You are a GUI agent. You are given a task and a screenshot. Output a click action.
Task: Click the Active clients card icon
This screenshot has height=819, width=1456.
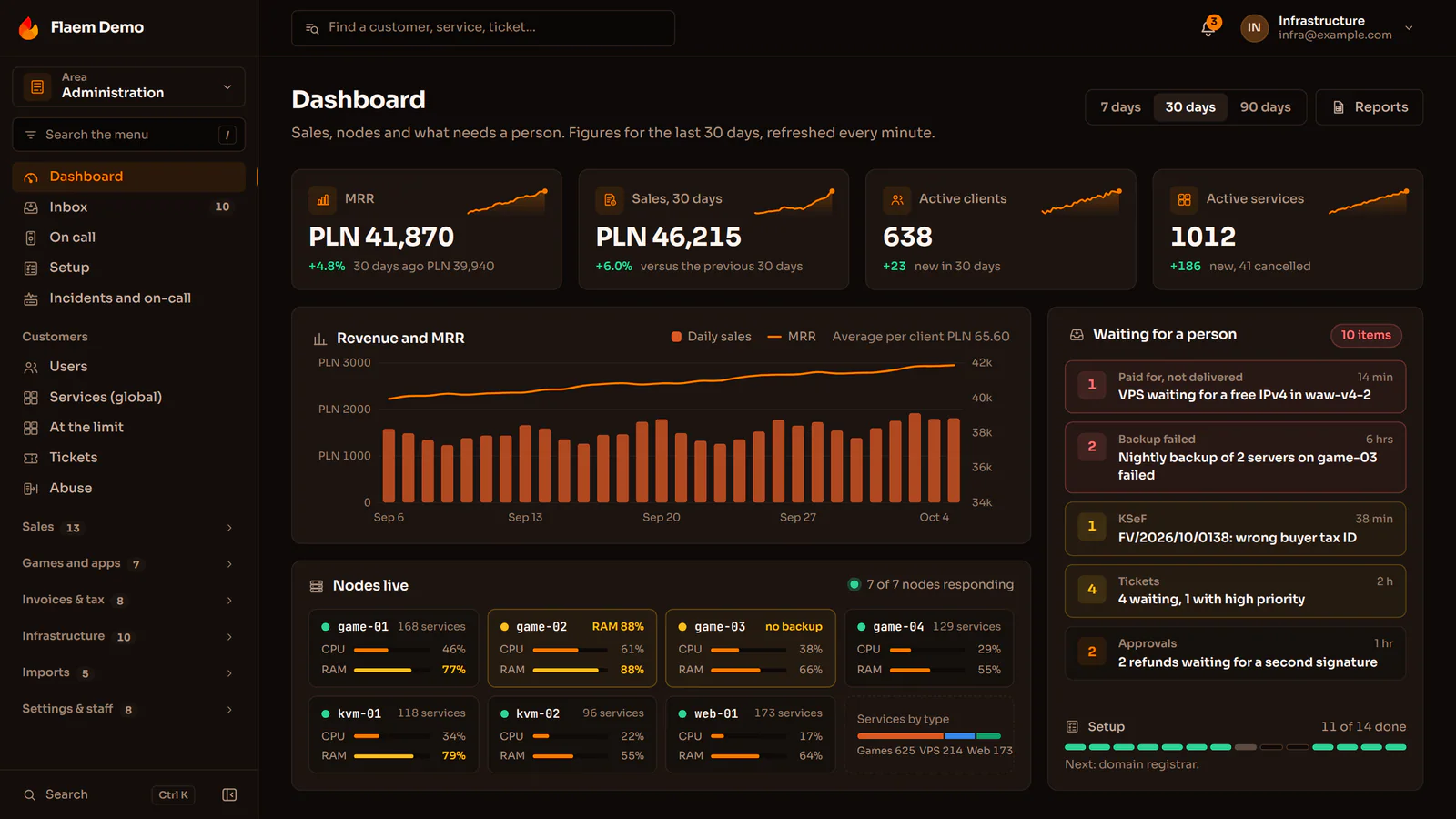point(897,199)
